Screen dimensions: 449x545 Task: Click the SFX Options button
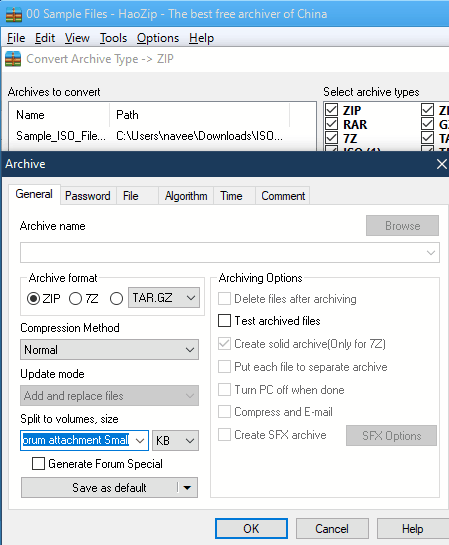click(391, 436)
